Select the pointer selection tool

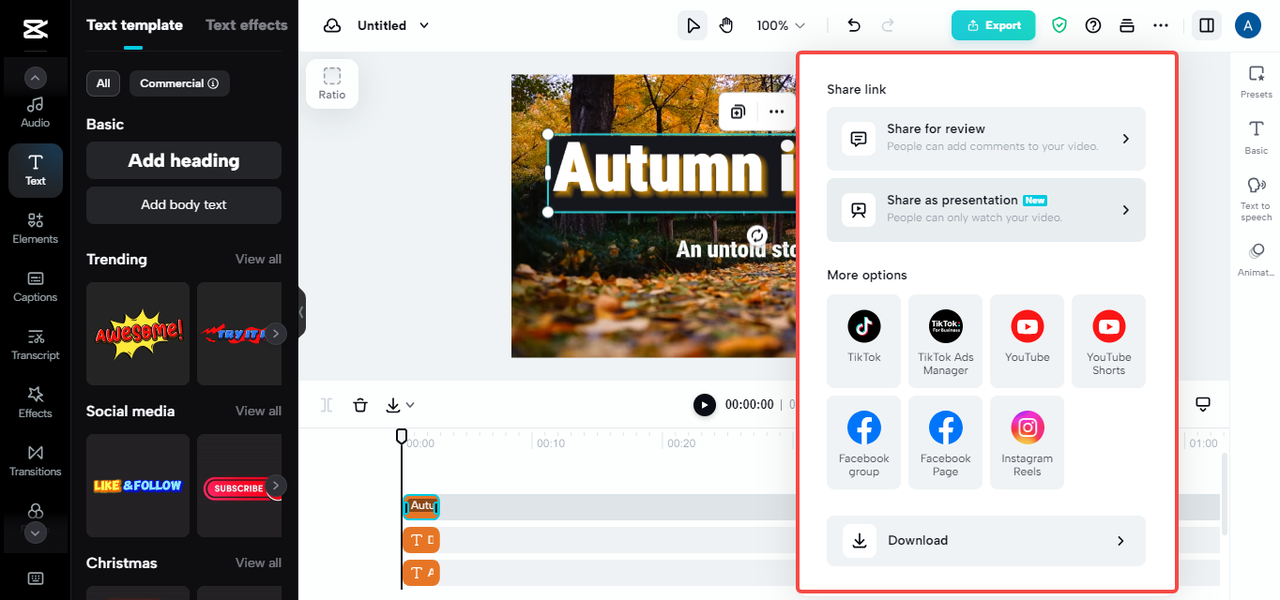692,26
